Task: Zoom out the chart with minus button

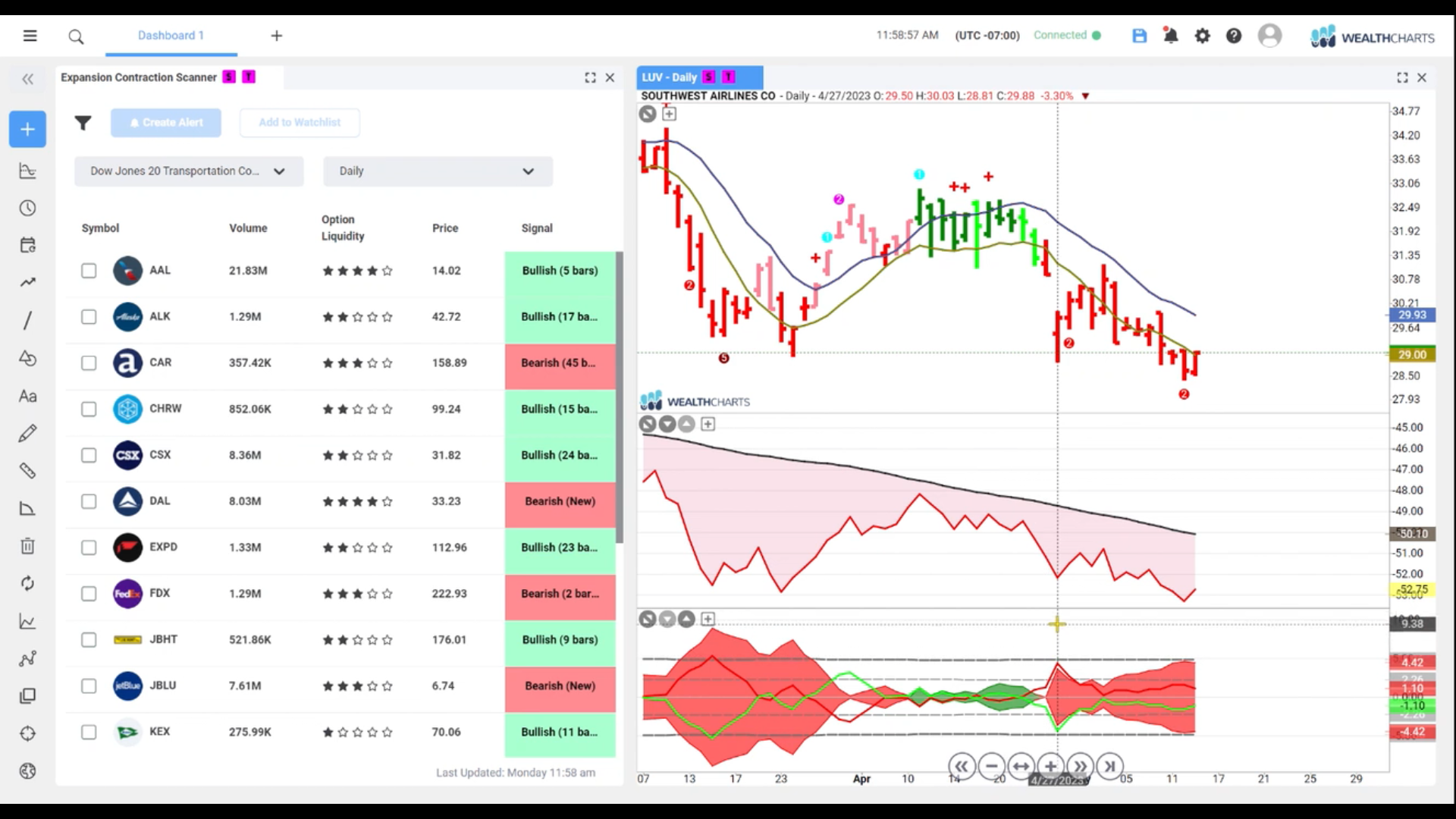Action: point(991,767)
